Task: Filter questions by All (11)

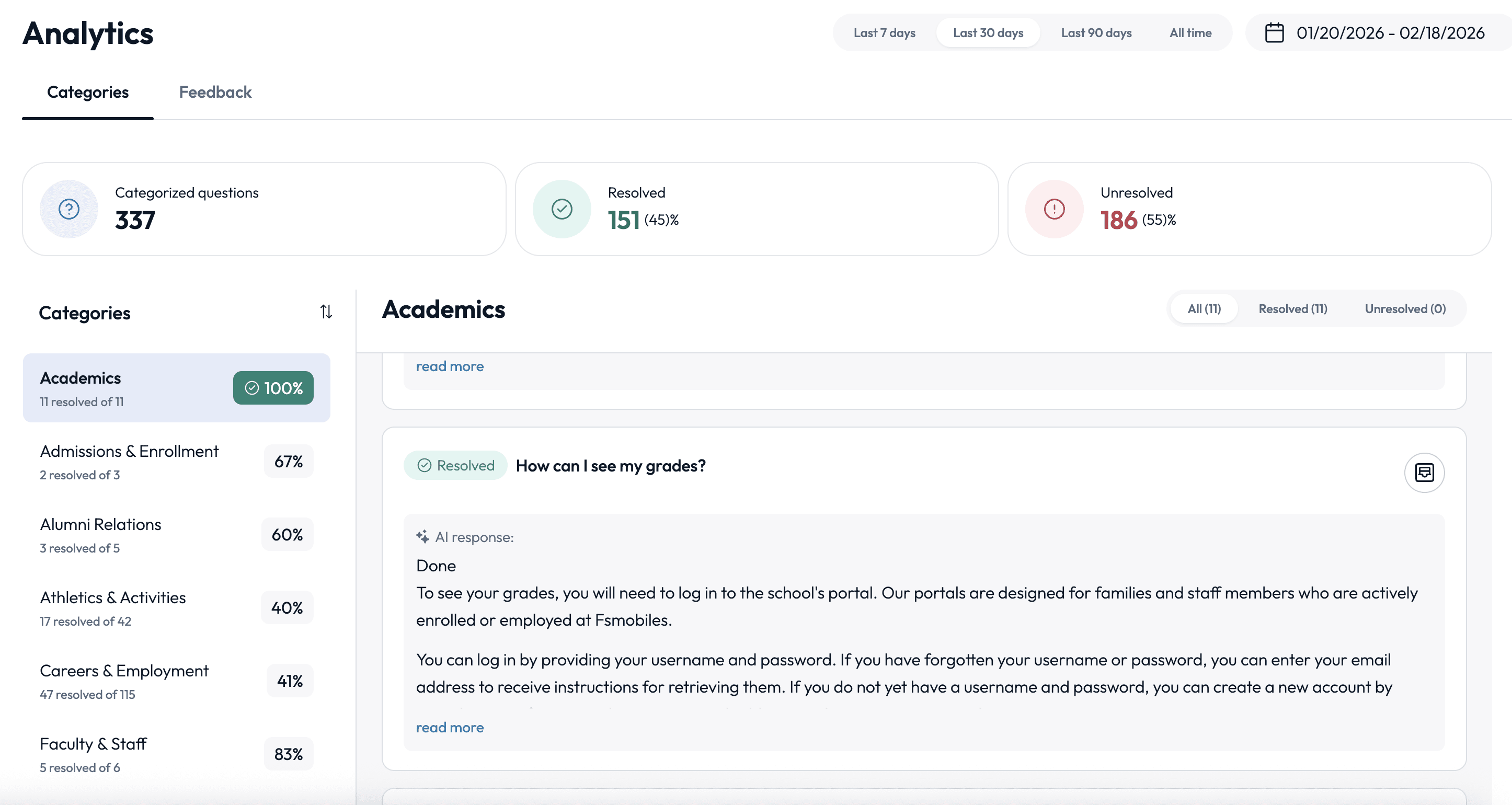Action: tap(1204, 308)
